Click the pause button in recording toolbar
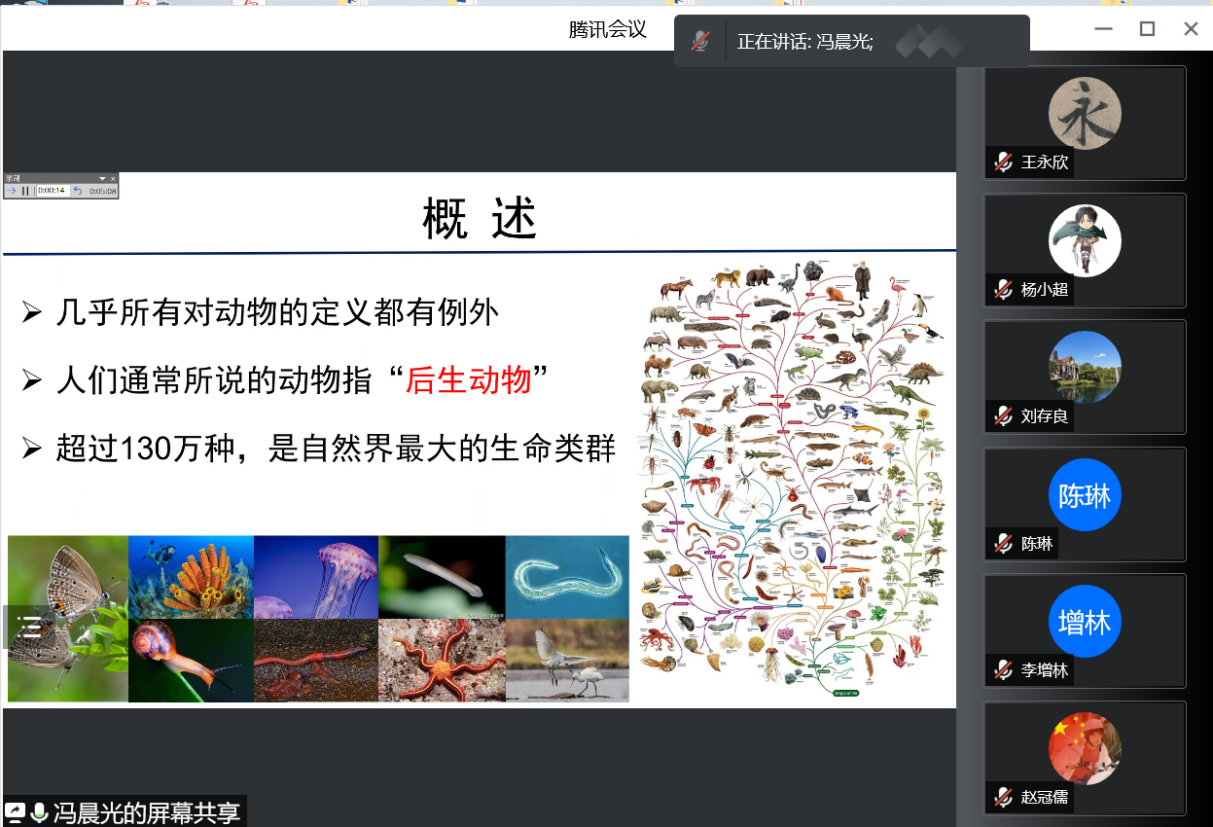 pyautogui.click(x=26, y=191)
